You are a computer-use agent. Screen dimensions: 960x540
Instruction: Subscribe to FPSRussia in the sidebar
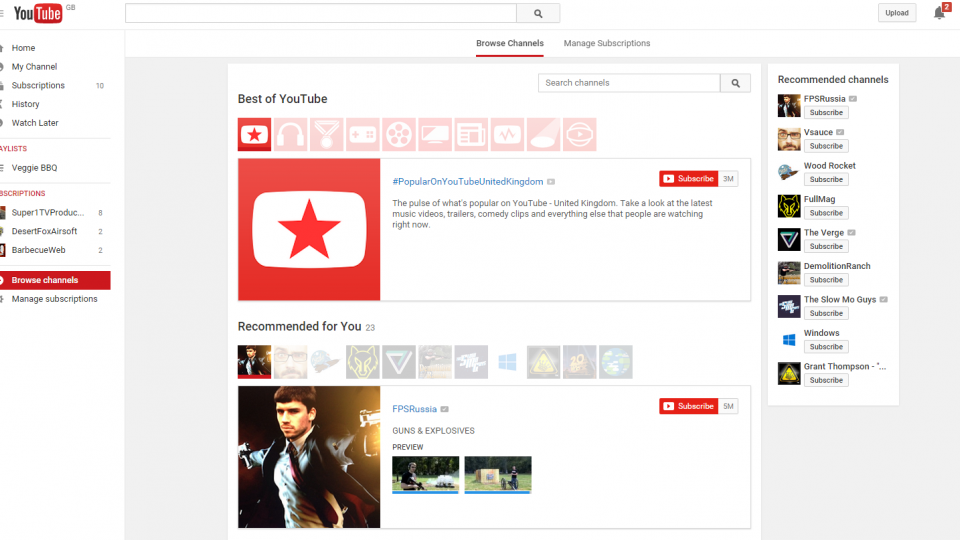coord(826,113)
